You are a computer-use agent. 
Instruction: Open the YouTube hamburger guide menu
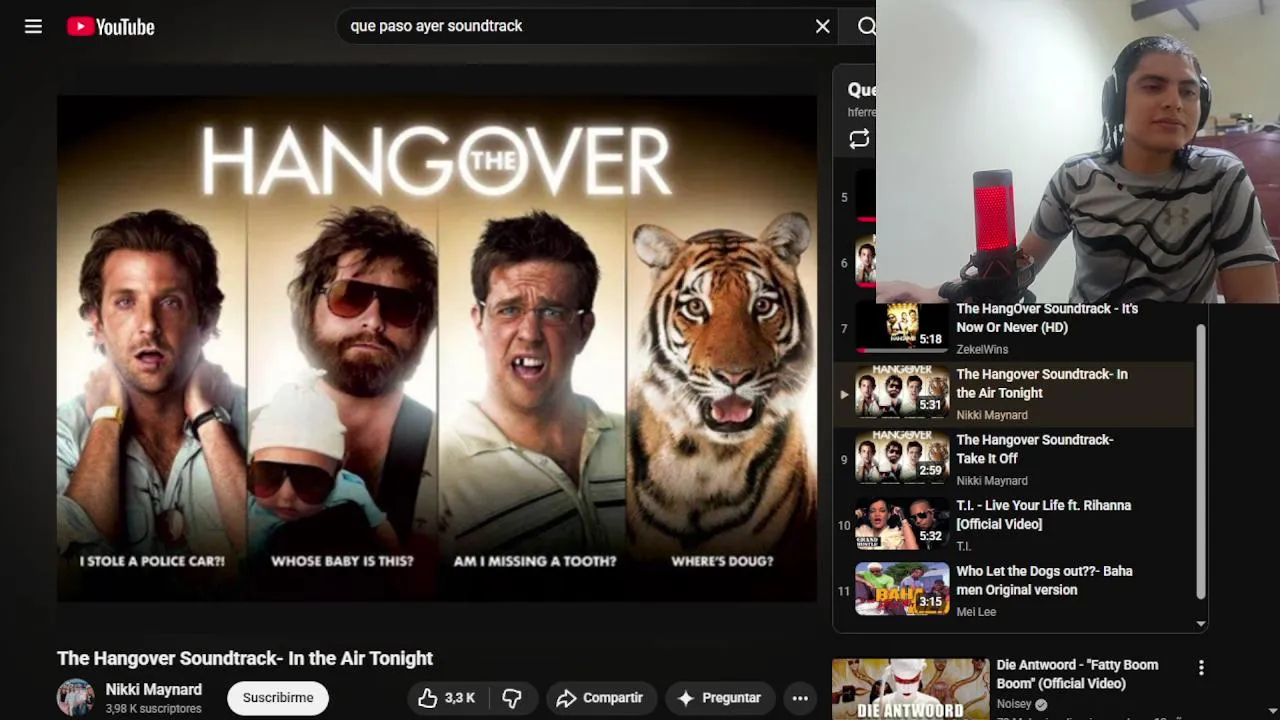click(33, 27)
